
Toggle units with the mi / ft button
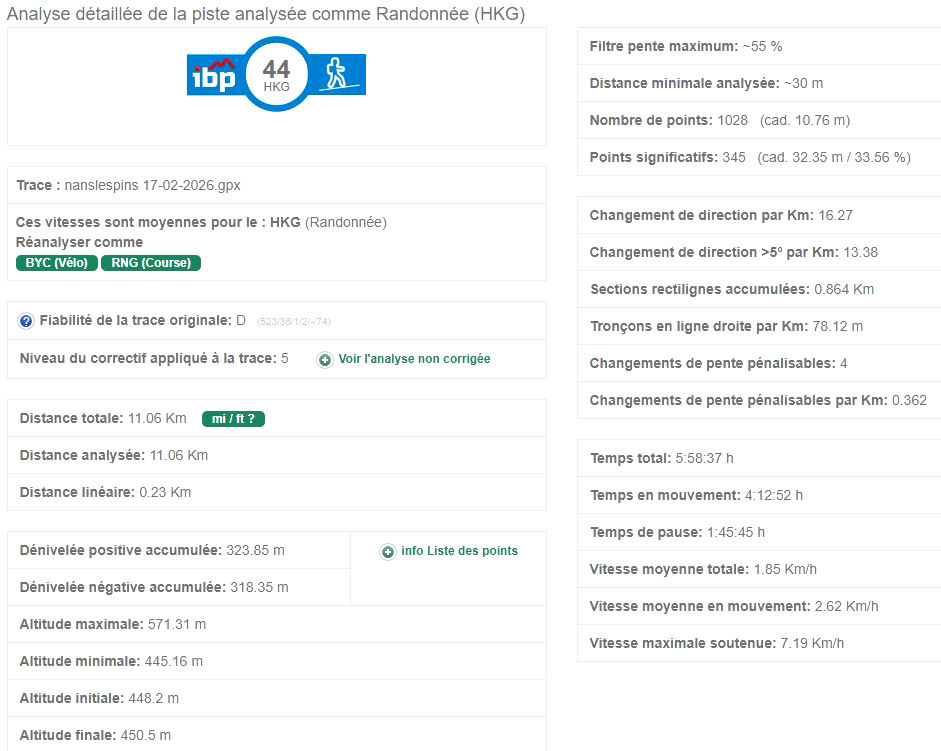point(233,419)
